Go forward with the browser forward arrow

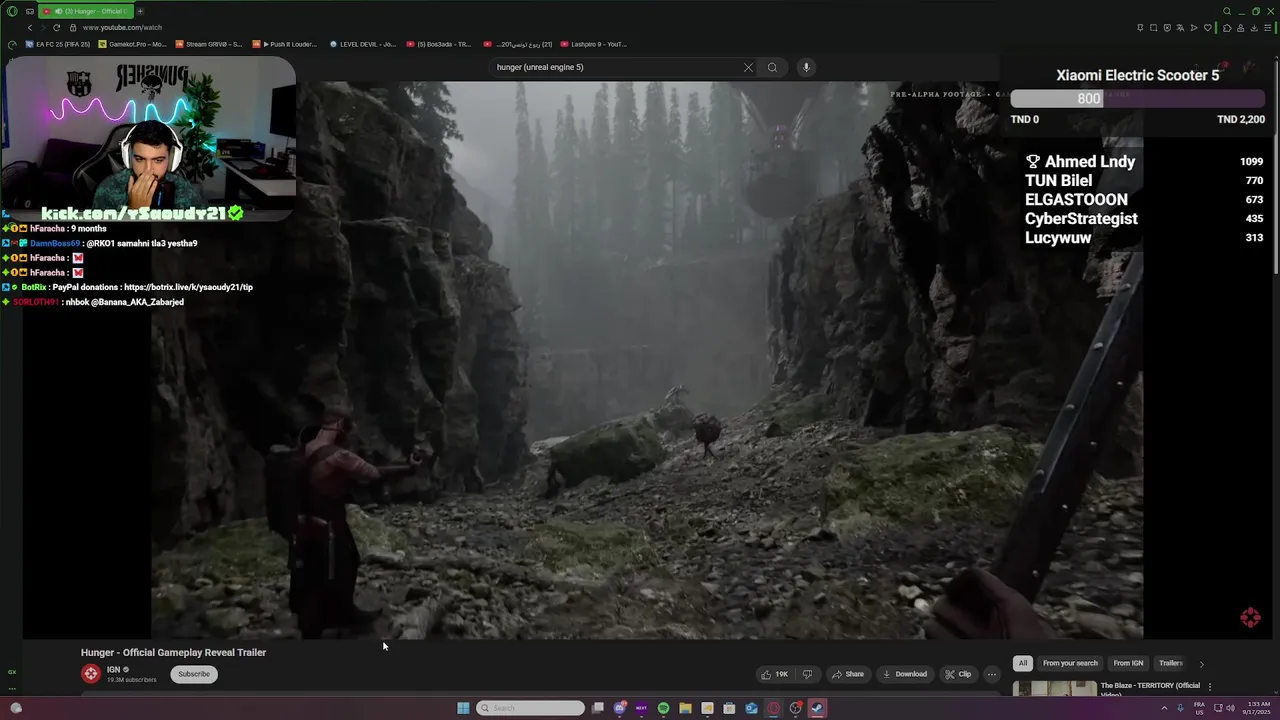click(x=42, y=28)
